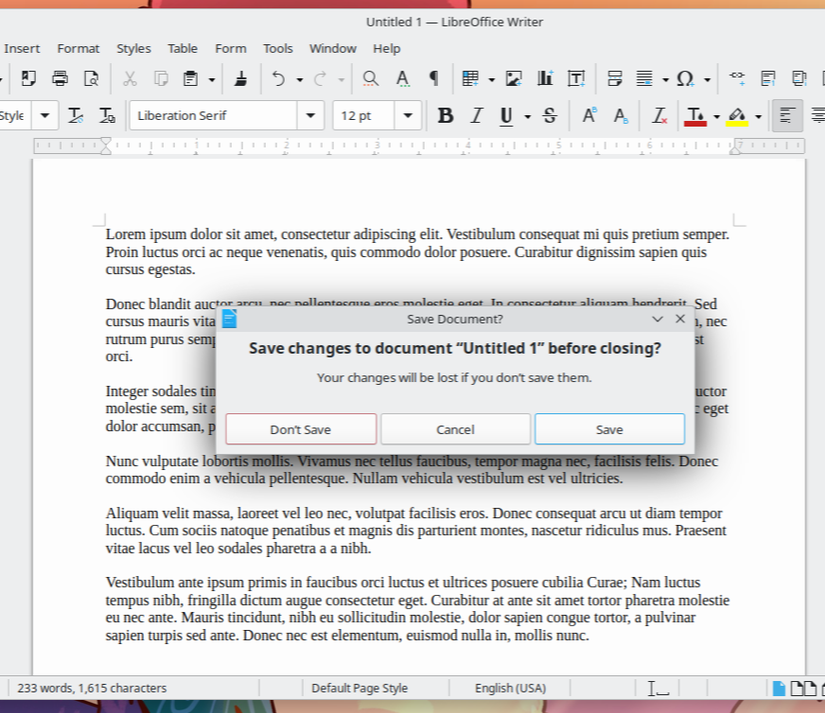Screen dimensions: 825x713
Task: Click the Don't Save button
Action: (x=301, y=429)
